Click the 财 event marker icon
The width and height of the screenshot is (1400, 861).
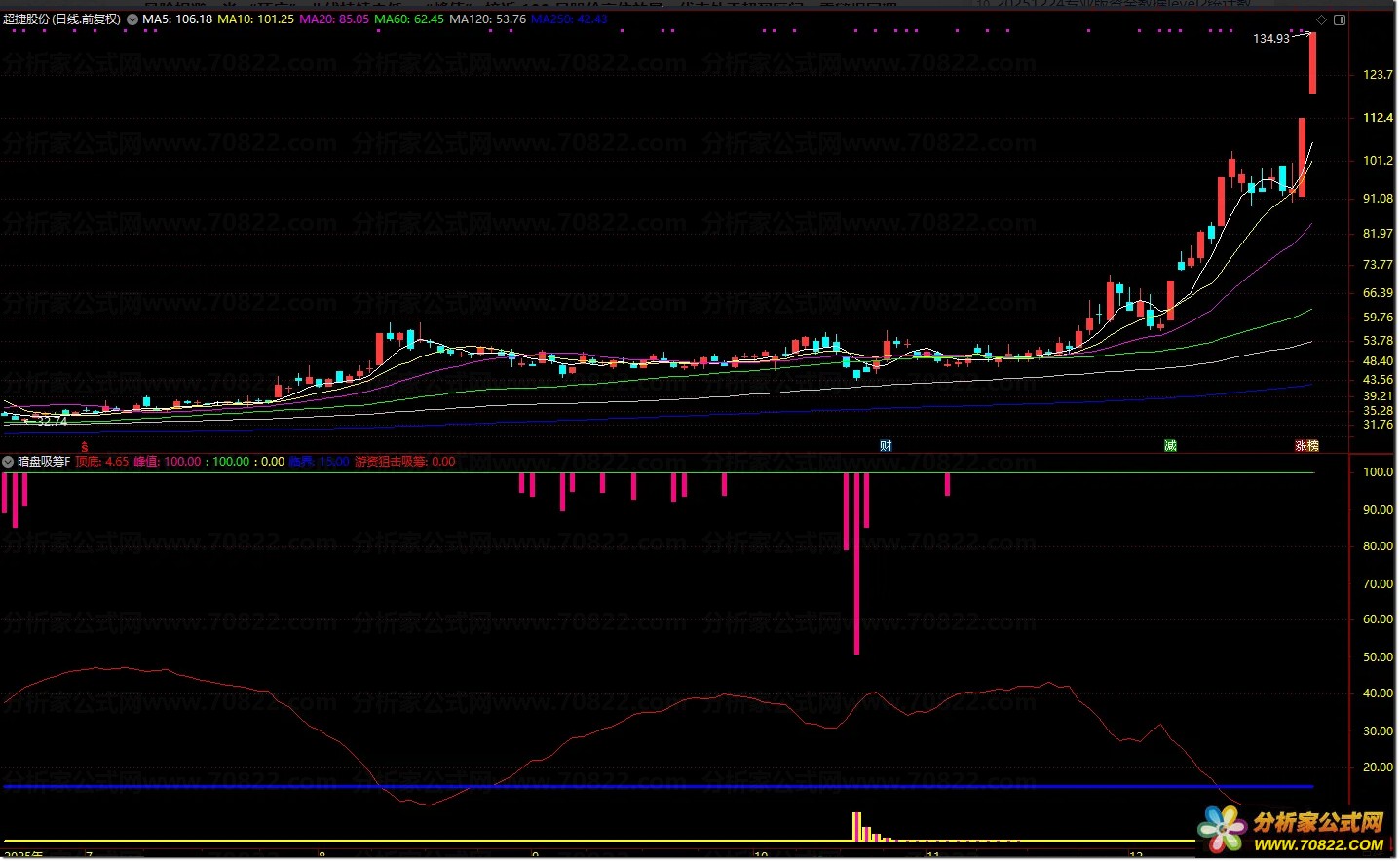[x=886, y=446]
